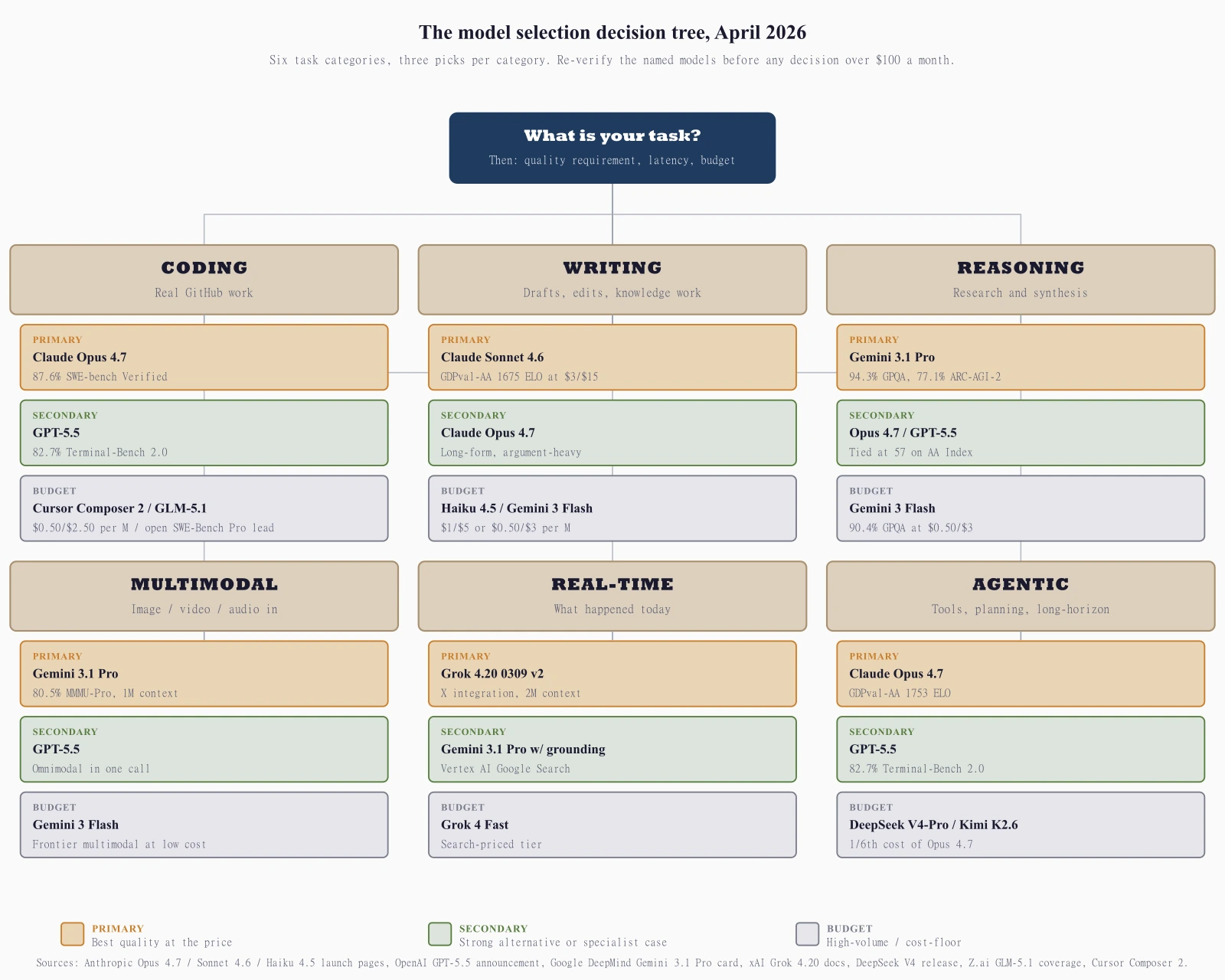Click 'Claude Opus 4.7' under Agentic primary
This screenshot has height=980, width=1225.
click(896, 674)
